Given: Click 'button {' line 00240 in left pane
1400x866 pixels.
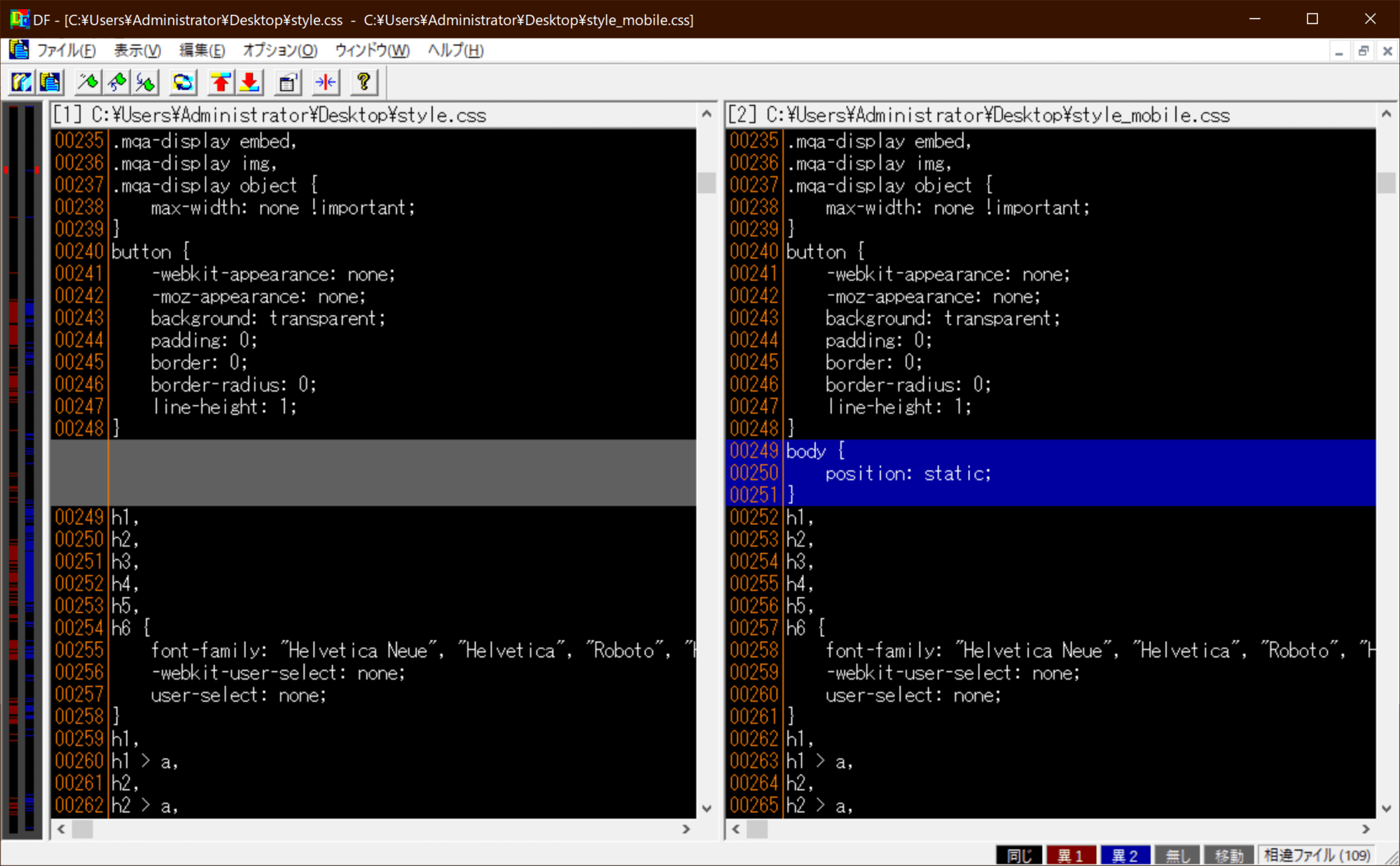Looking at the screenshot, I should click(151, 251).
